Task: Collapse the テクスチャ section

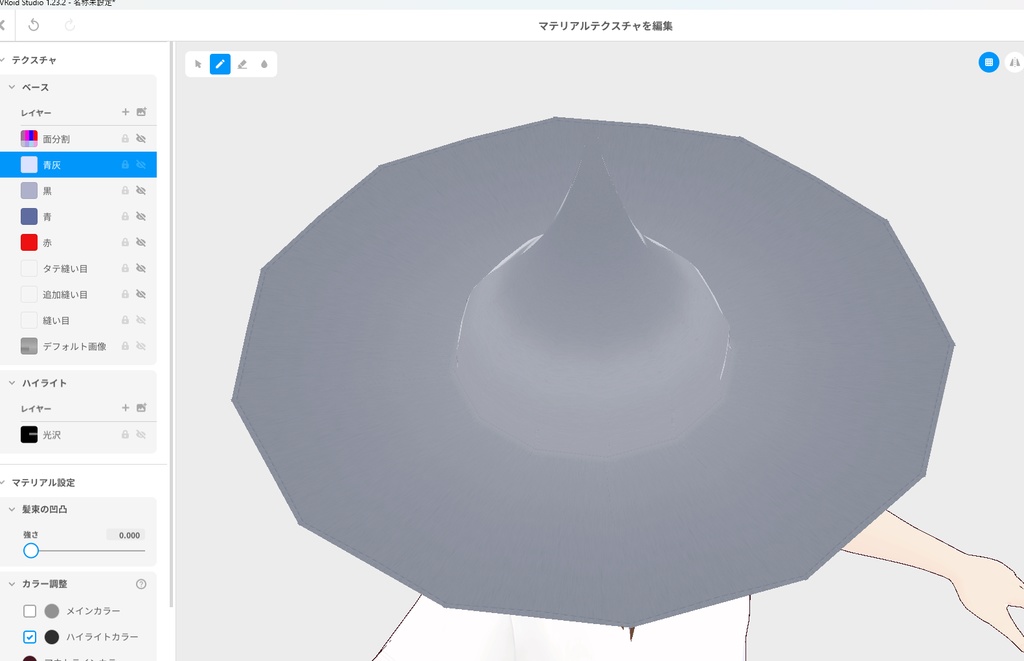Action: [x=3, y=60]
